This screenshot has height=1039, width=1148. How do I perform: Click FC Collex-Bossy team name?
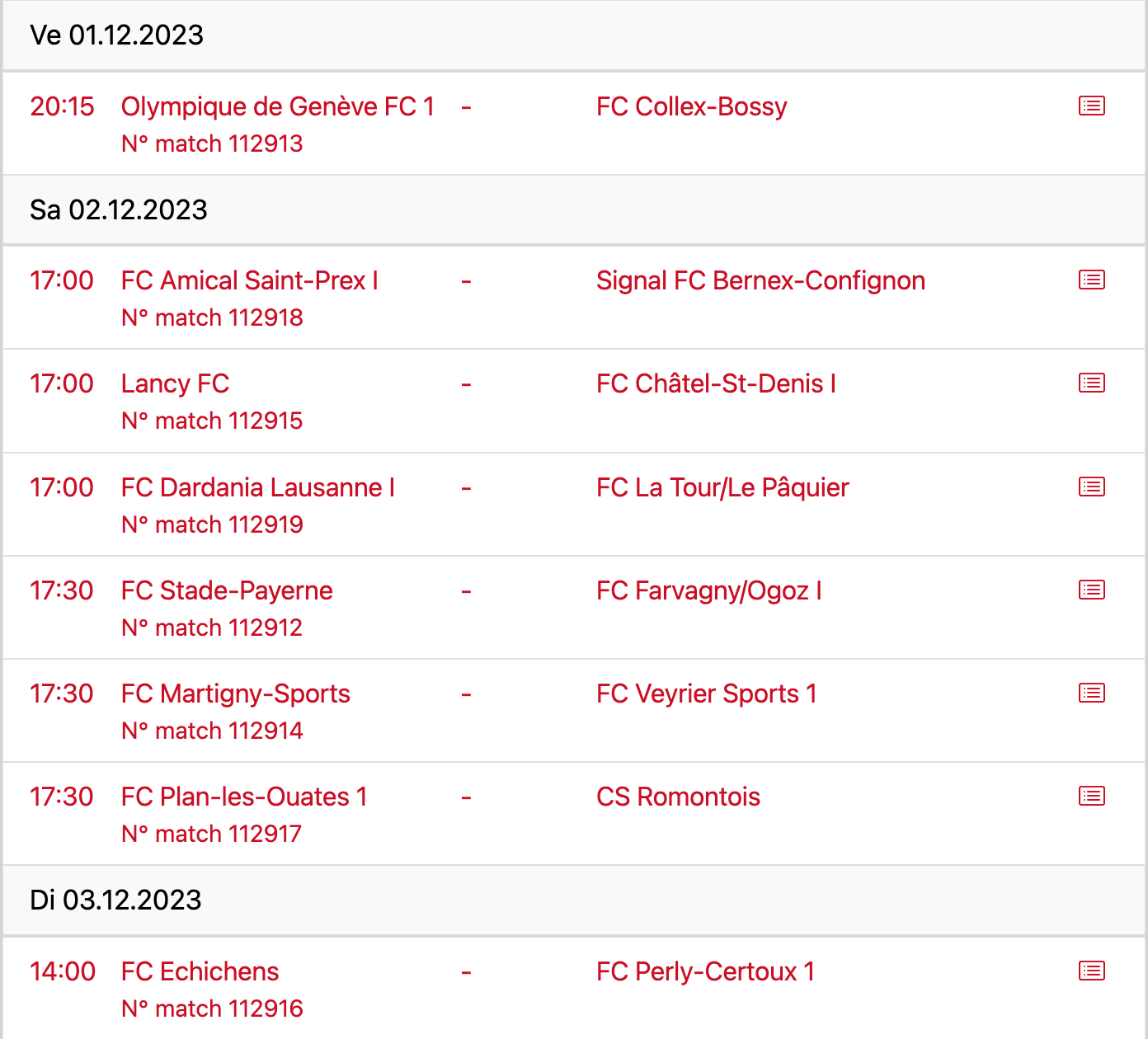691,106
